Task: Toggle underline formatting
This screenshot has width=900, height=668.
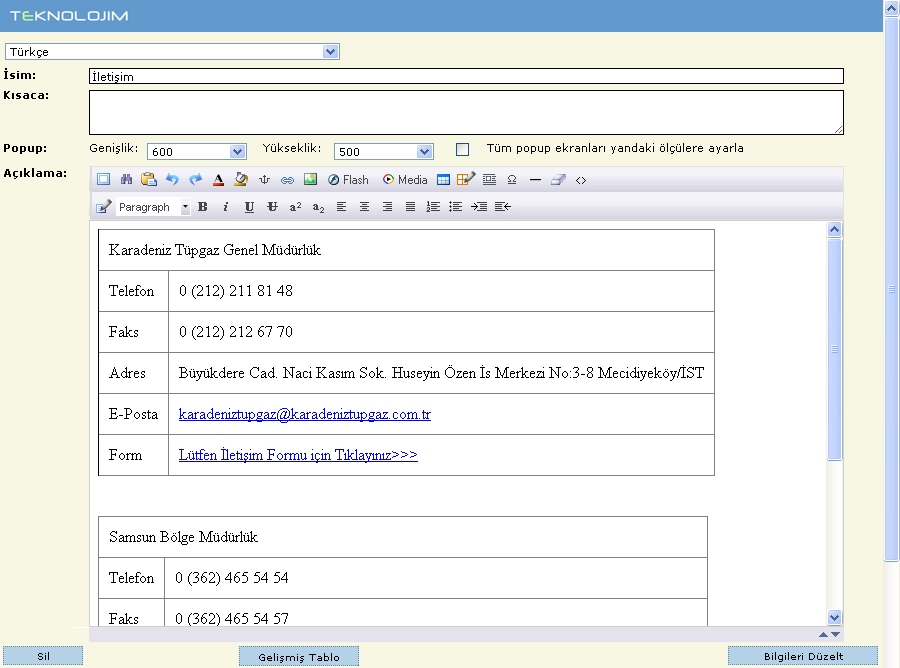Action: click(249, 207)
